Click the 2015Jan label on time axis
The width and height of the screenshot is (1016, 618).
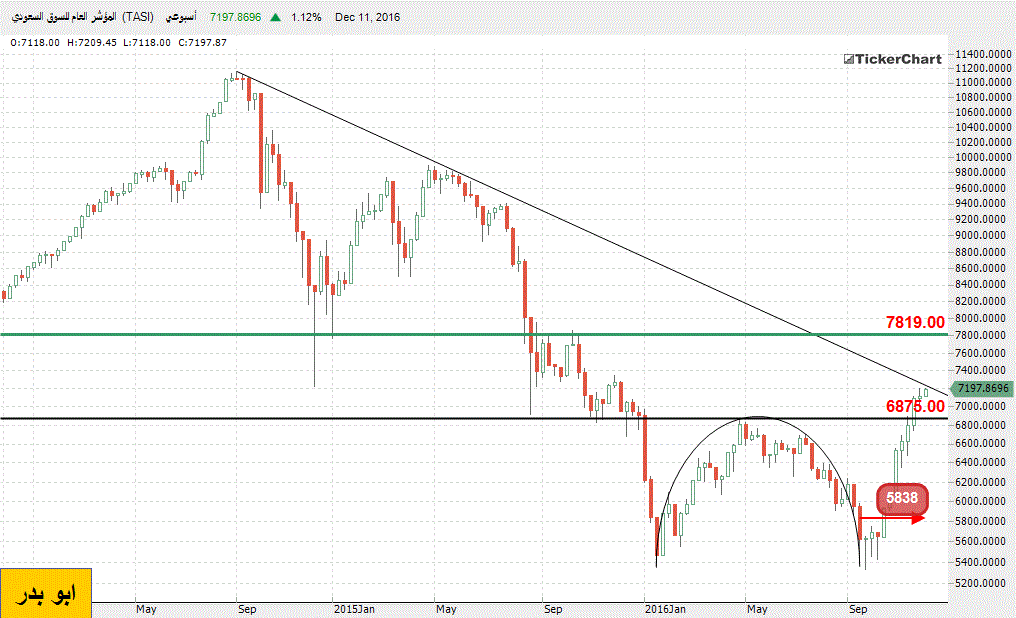(x=354, y=608)
